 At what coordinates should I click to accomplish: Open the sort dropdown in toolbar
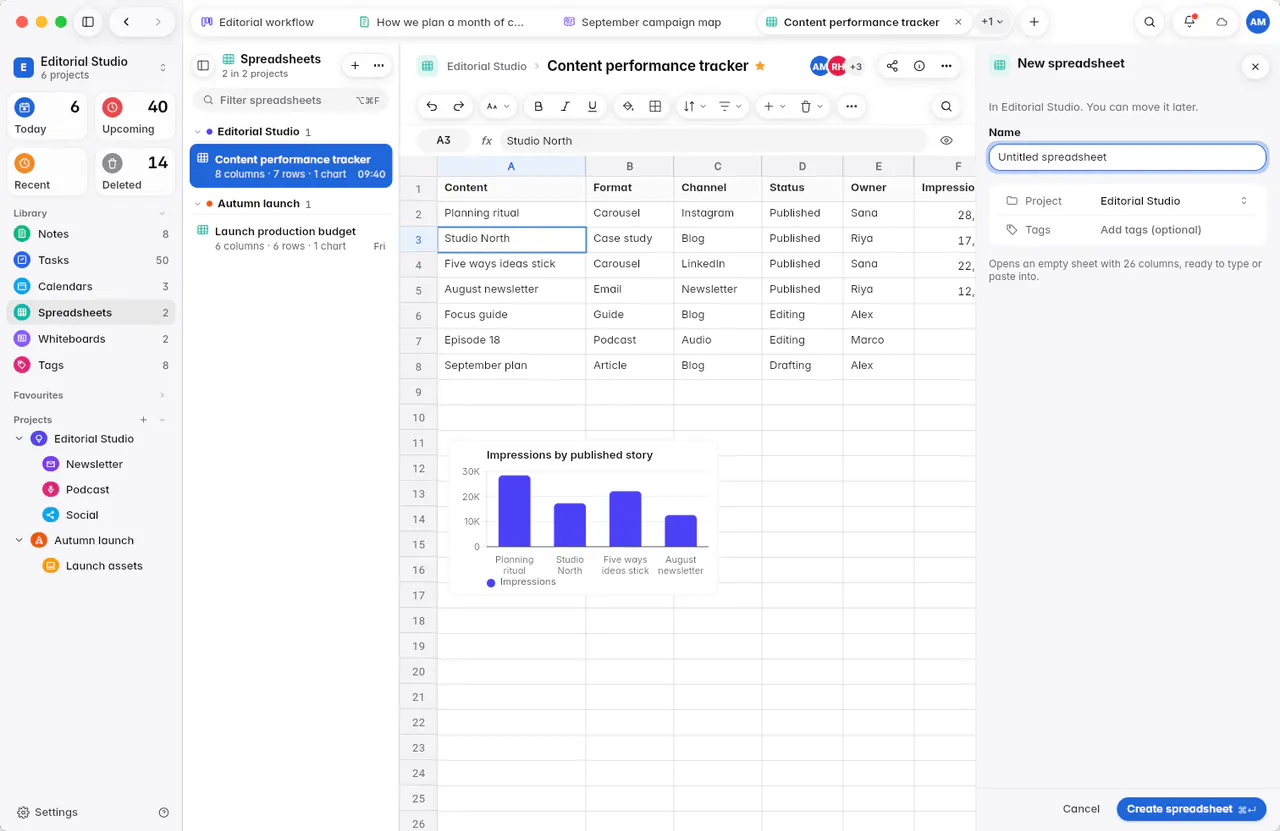coord(694,106)
